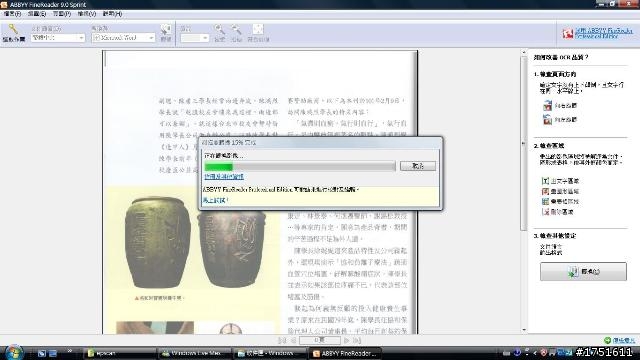Image resolution: width=640 pixels, height=360 pixels.
Task: Click the ABBYY logo icon at top right
Action: tap(568, 33)
